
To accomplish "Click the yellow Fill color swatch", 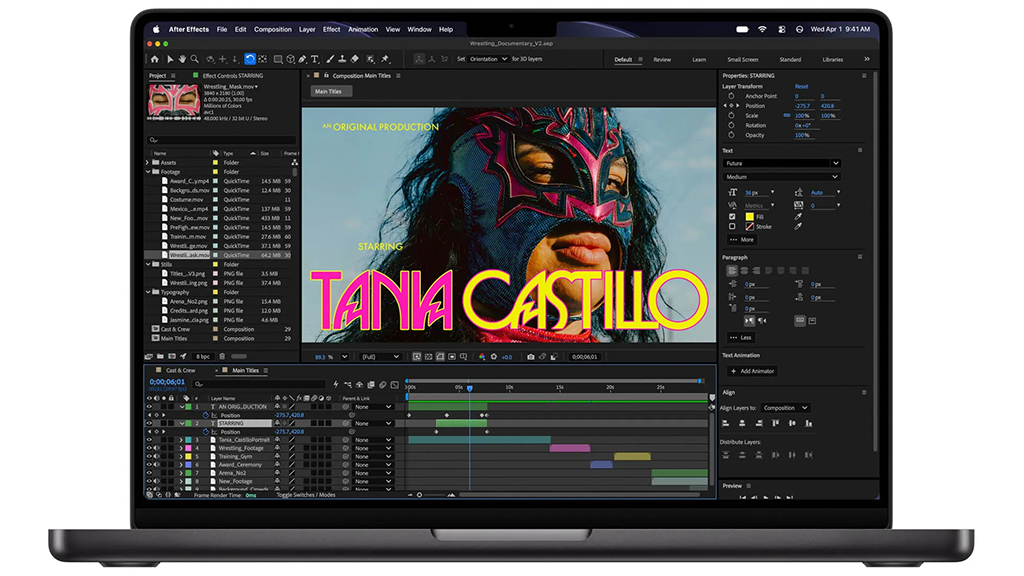I will (x=749, y=216).
